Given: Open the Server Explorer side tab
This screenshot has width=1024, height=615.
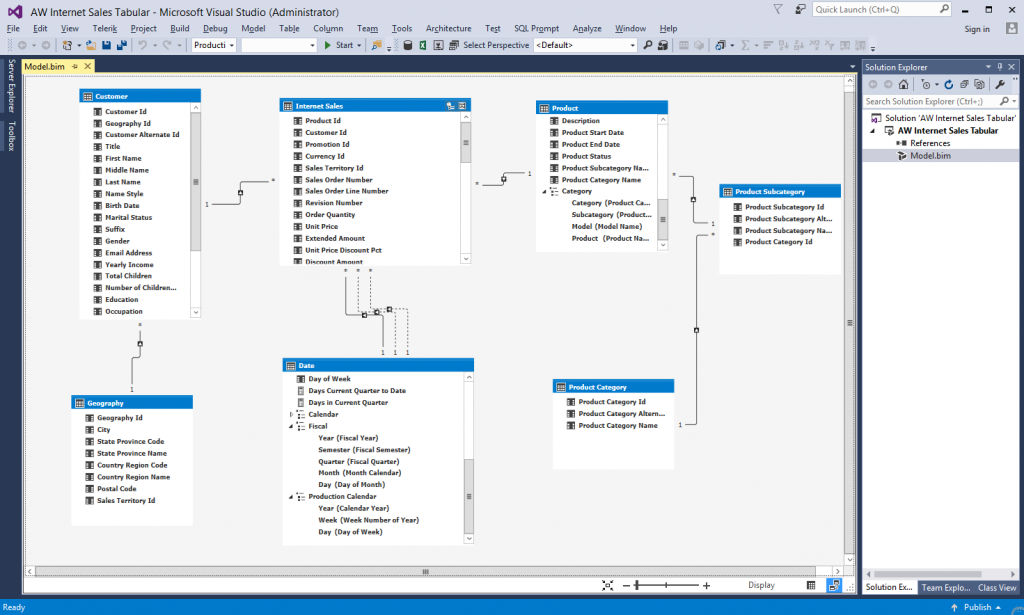Looking at the screenshot, I should (11, 86).
